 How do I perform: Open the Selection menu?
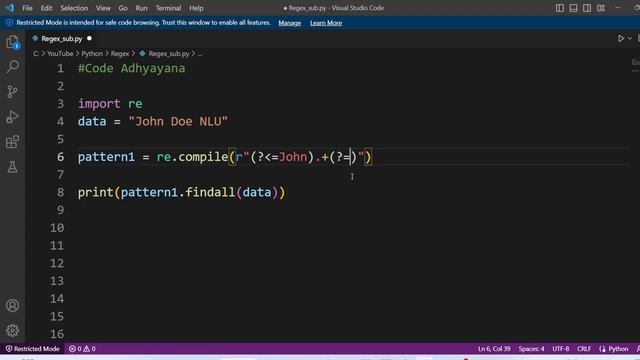click(x=74, y=8)
